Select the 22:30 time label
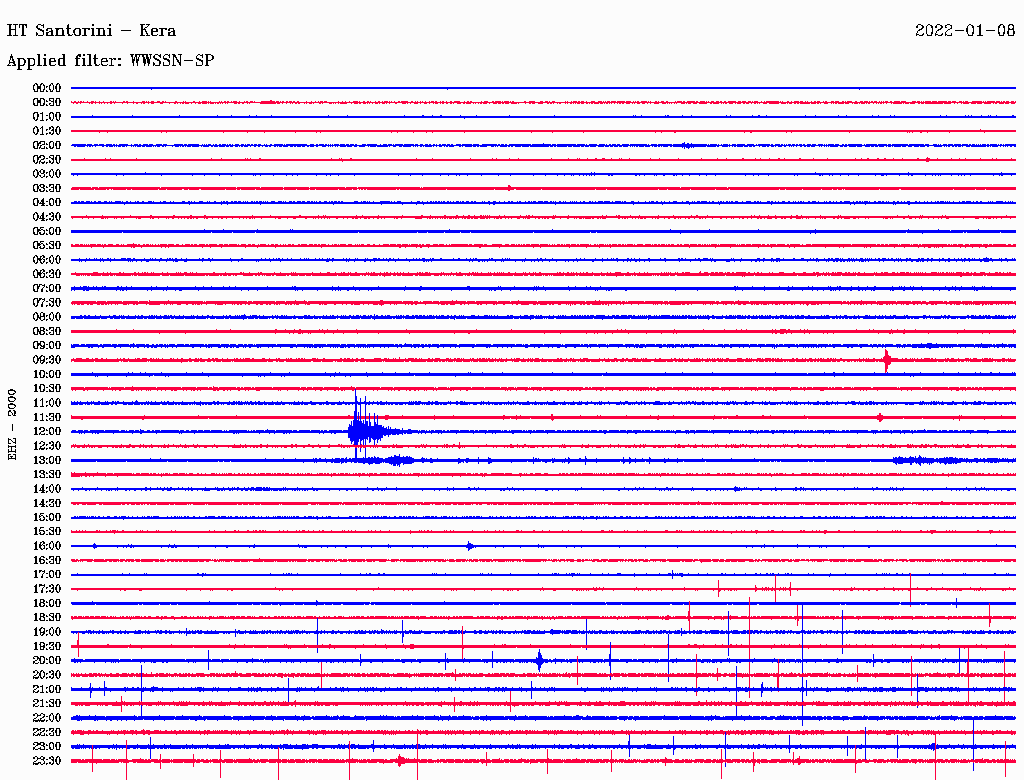1024x780 pixels. click(x=47, y=732)
